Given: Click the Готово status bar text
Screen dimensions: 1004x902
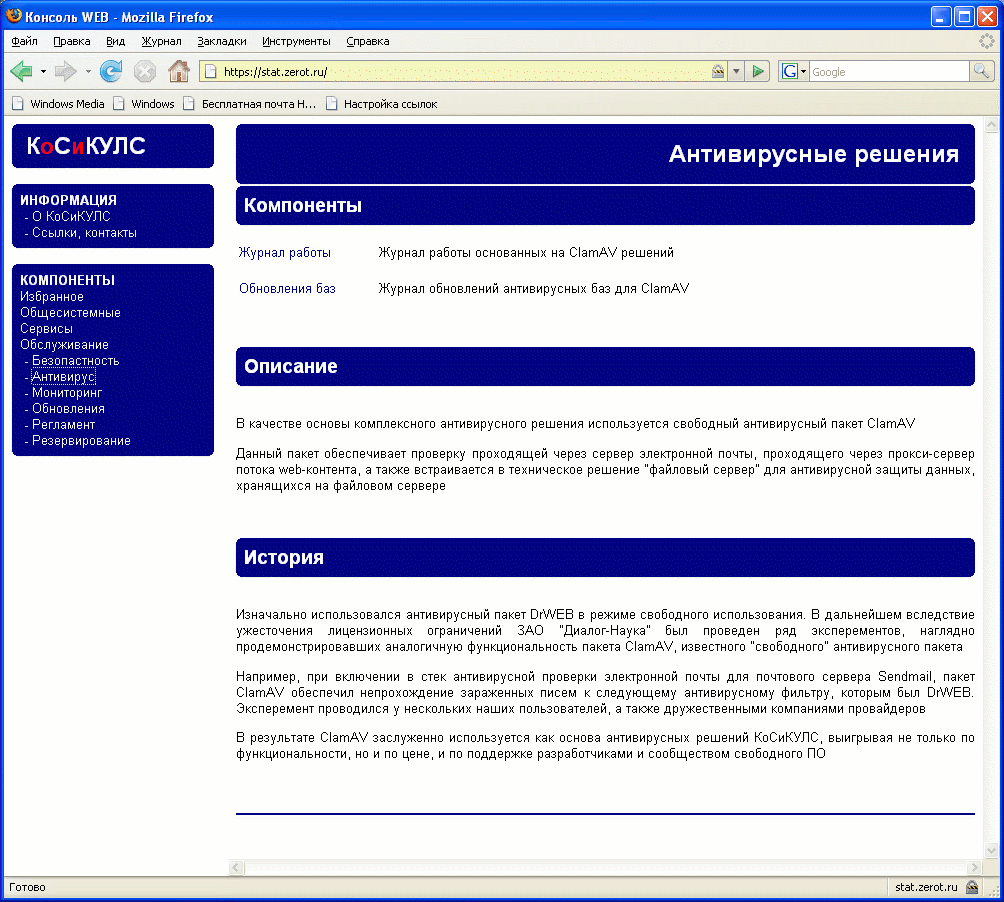Looking at the screenshot, I should click(x=27, y=887).
